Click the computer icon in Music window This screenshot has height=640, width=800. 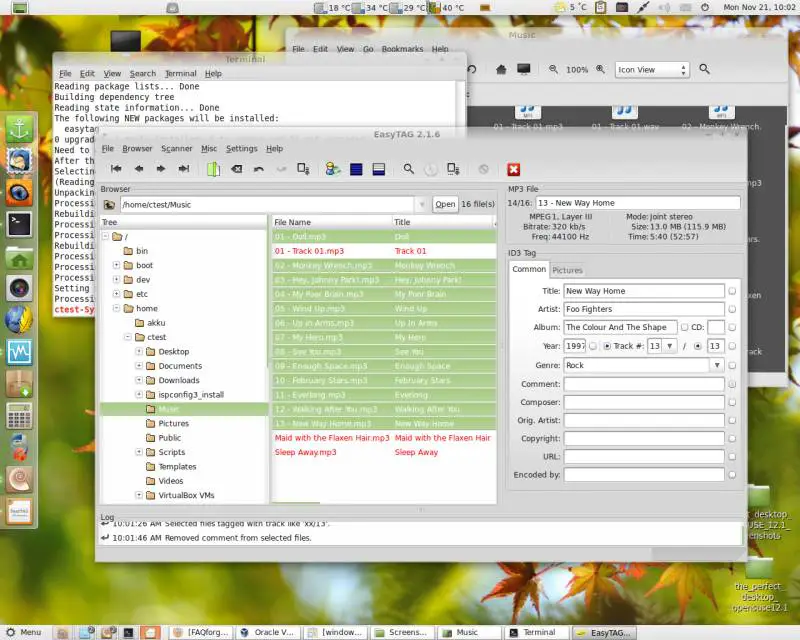tap(523, 69)
